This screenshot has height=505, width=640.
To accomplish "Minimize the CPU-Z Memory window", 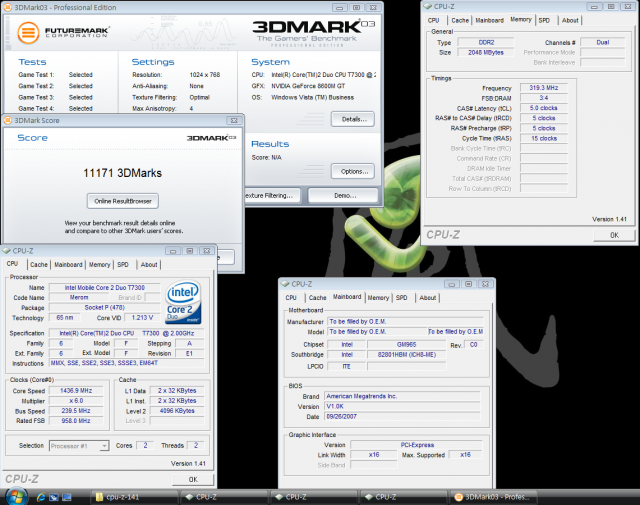I will pyautogui.click(x=594, y=7).
